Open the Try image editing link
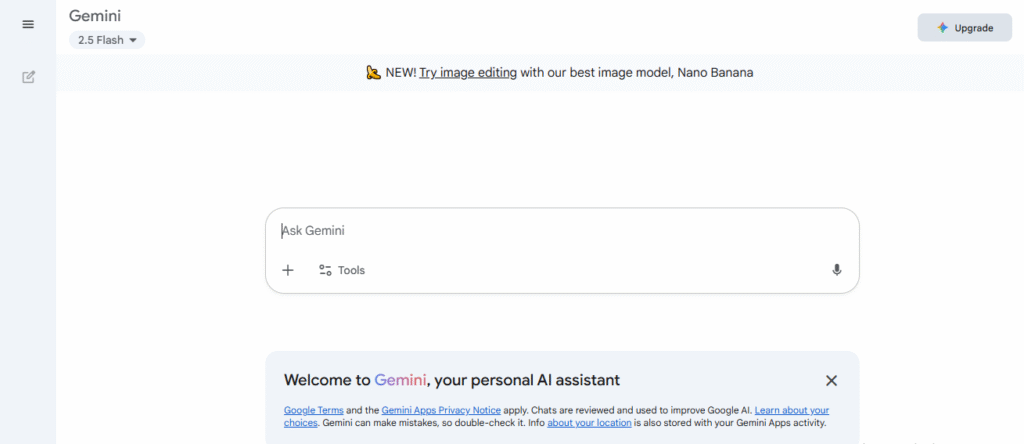This screenshot has height=444, width=1024. point(468,73)
